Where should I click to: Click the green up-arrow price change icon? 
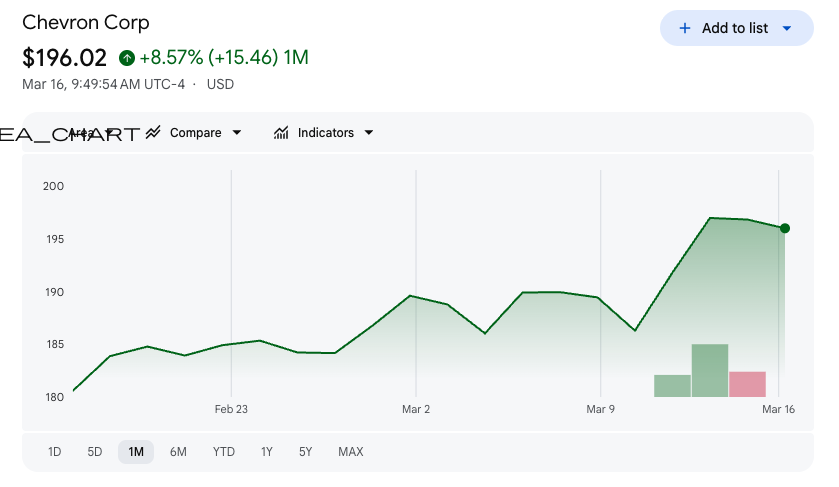[x=127, y=58]
